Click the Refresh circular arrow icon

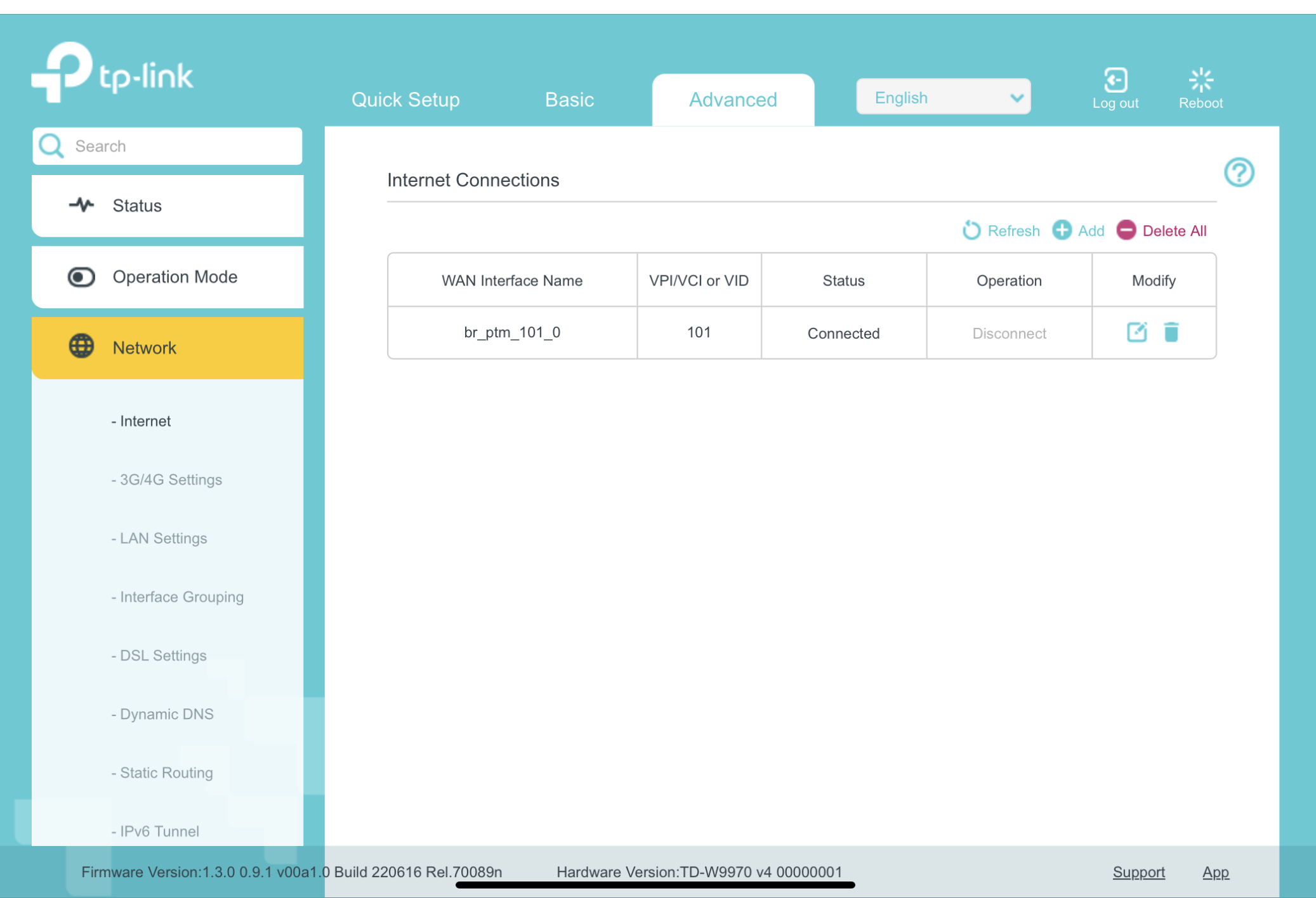click(x=971, y=230)
